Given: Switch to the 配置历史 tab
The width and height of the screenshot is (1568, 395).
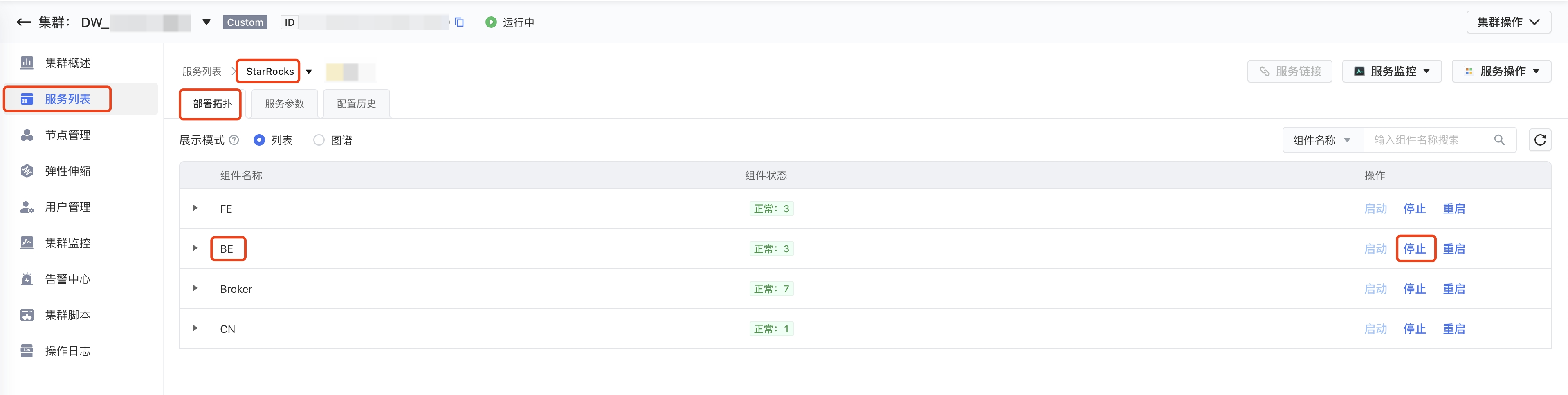Looking at the screenshot, I should [x=356, y=104].
